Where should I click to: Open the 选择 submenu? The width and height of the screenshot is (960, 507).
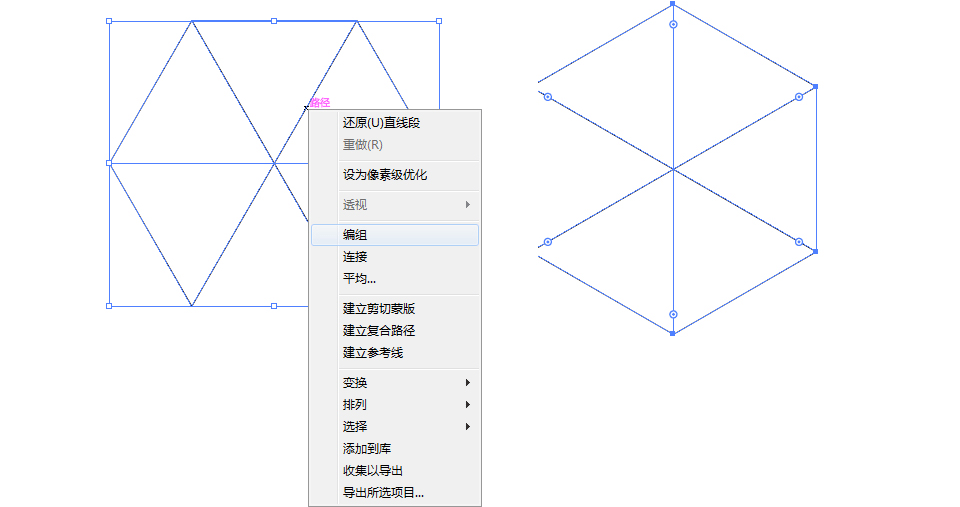click(395, 427)
